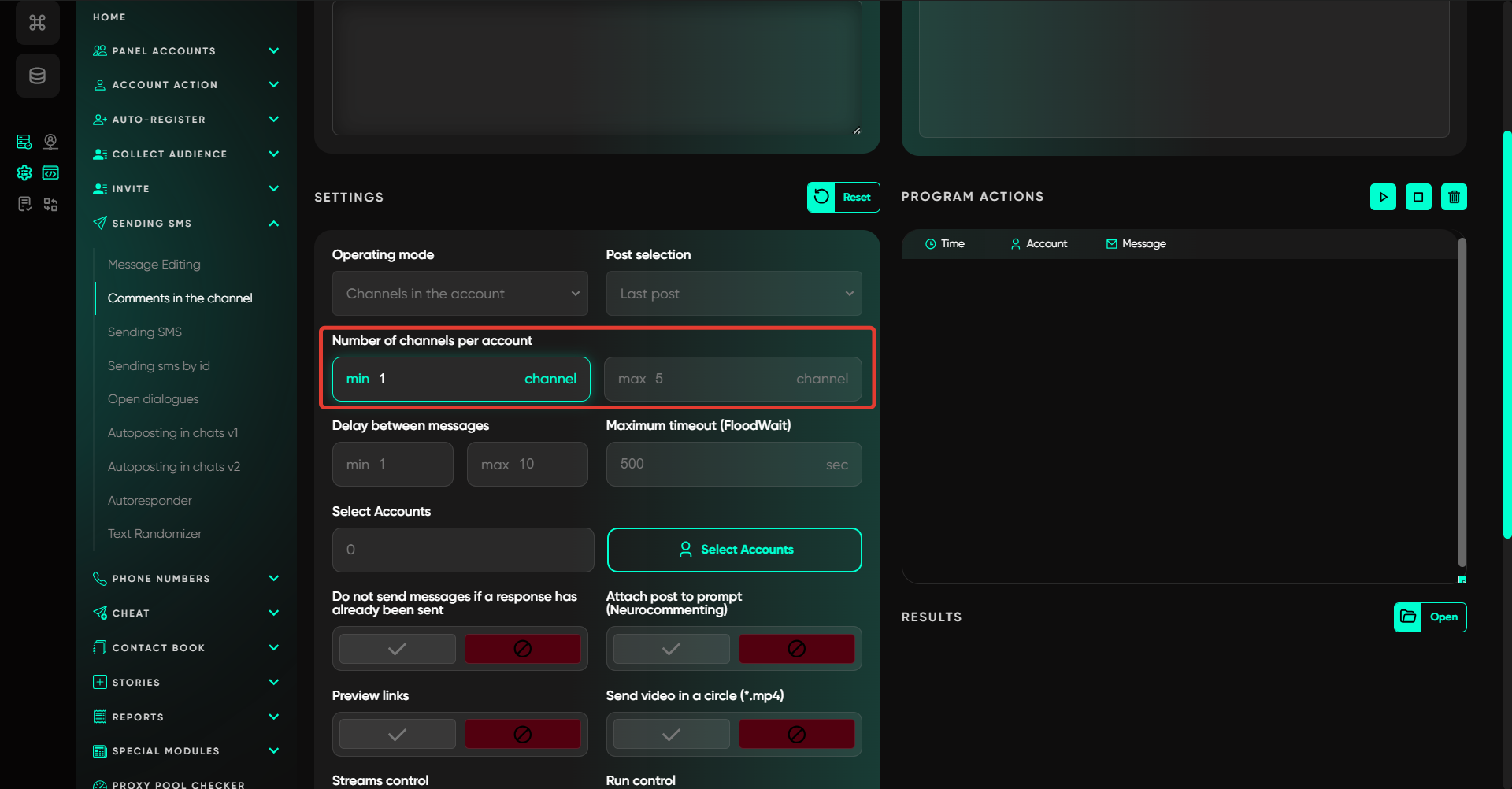Image resolution: width=1512 pixels, height=789 pixels.
Task: Click the webcam icon in left rail
Action: click(50, 141)
